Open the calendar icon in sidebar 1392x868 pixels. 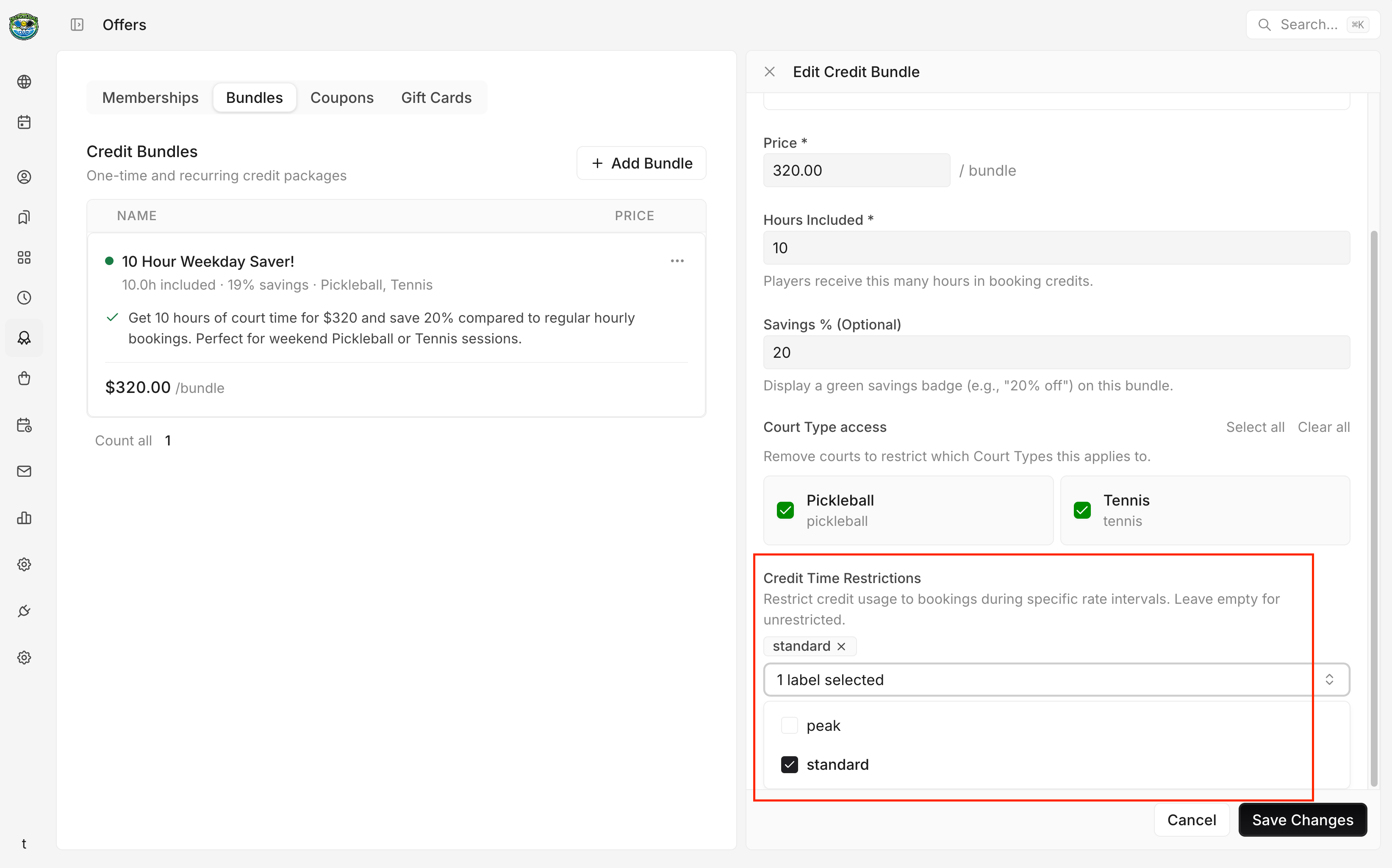coord(24,122)
